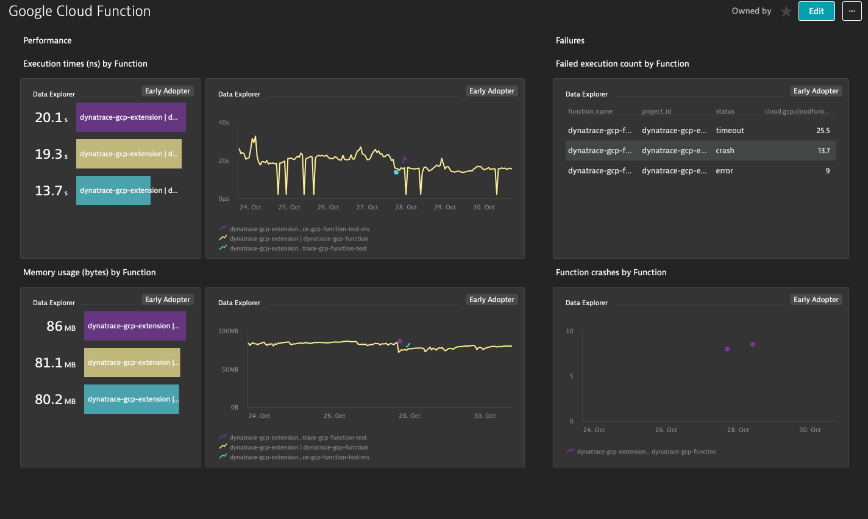868x519 pixels.
Task: Toggle teal function-test-ms legend in memory chart
Action: (294, 457)
